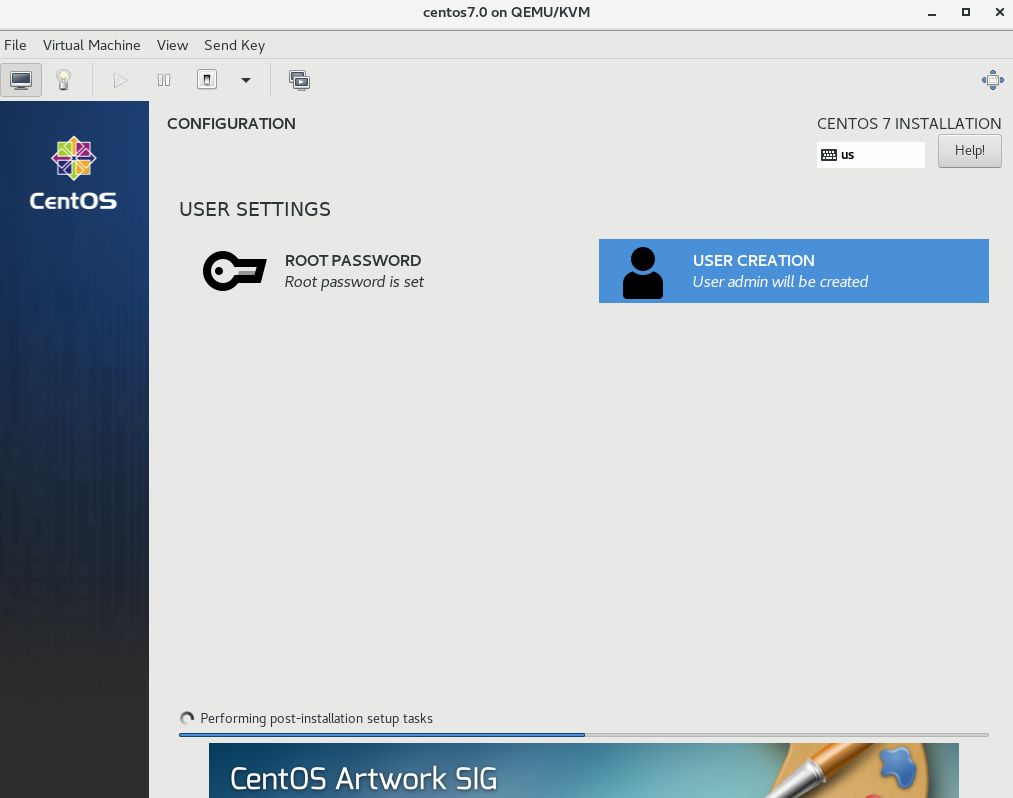Power on the virtual machine

(x=120, y=80)
